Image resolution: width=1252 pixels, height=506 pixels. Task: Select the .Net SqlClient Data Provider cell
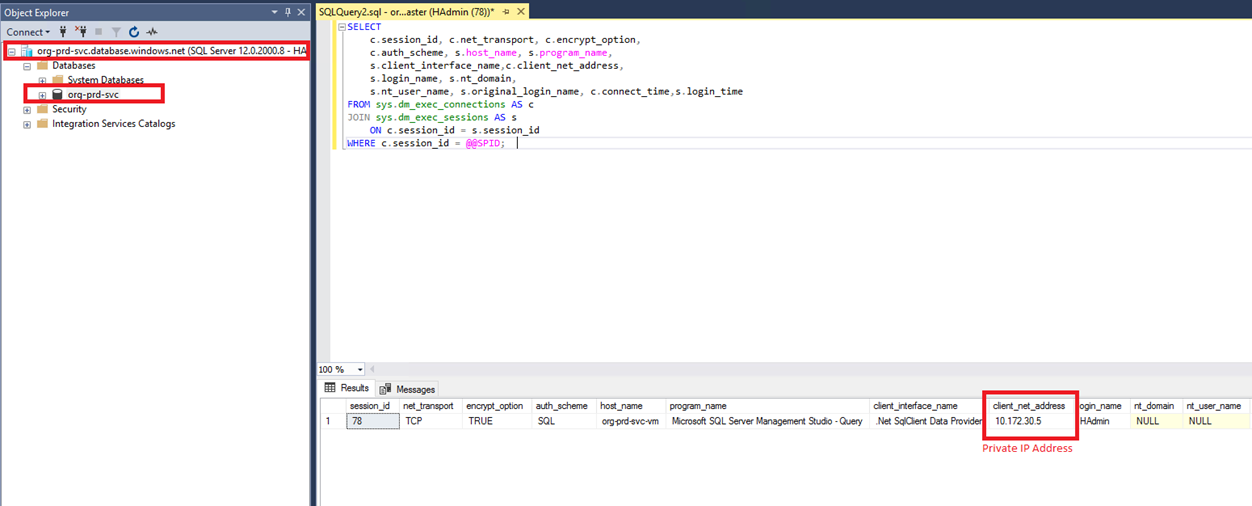(x=929, y=421)
